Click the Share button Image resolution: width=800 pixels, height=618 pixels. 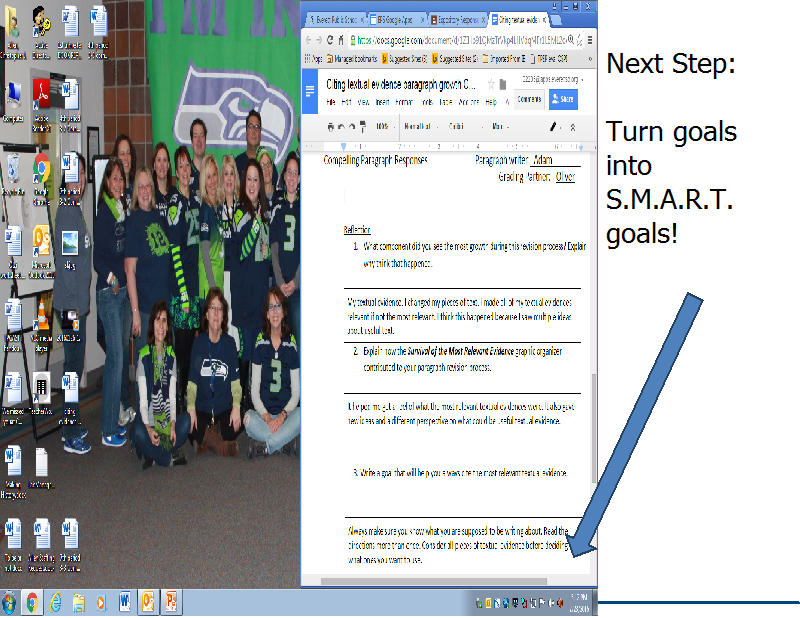(x=563, y=99)
